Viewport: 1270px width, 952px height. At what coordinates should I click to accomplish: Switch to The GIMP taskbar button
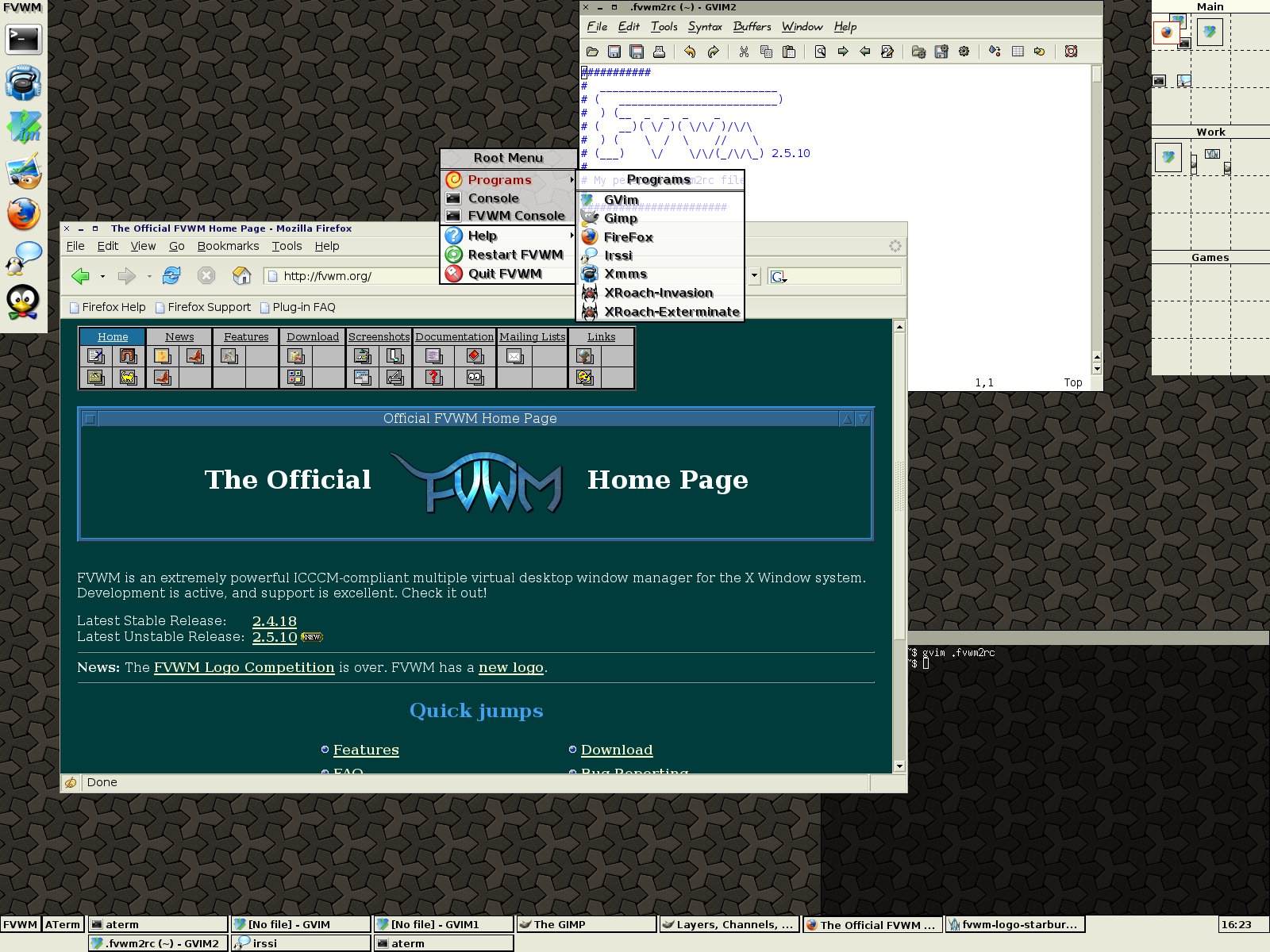tap(587, 924)
